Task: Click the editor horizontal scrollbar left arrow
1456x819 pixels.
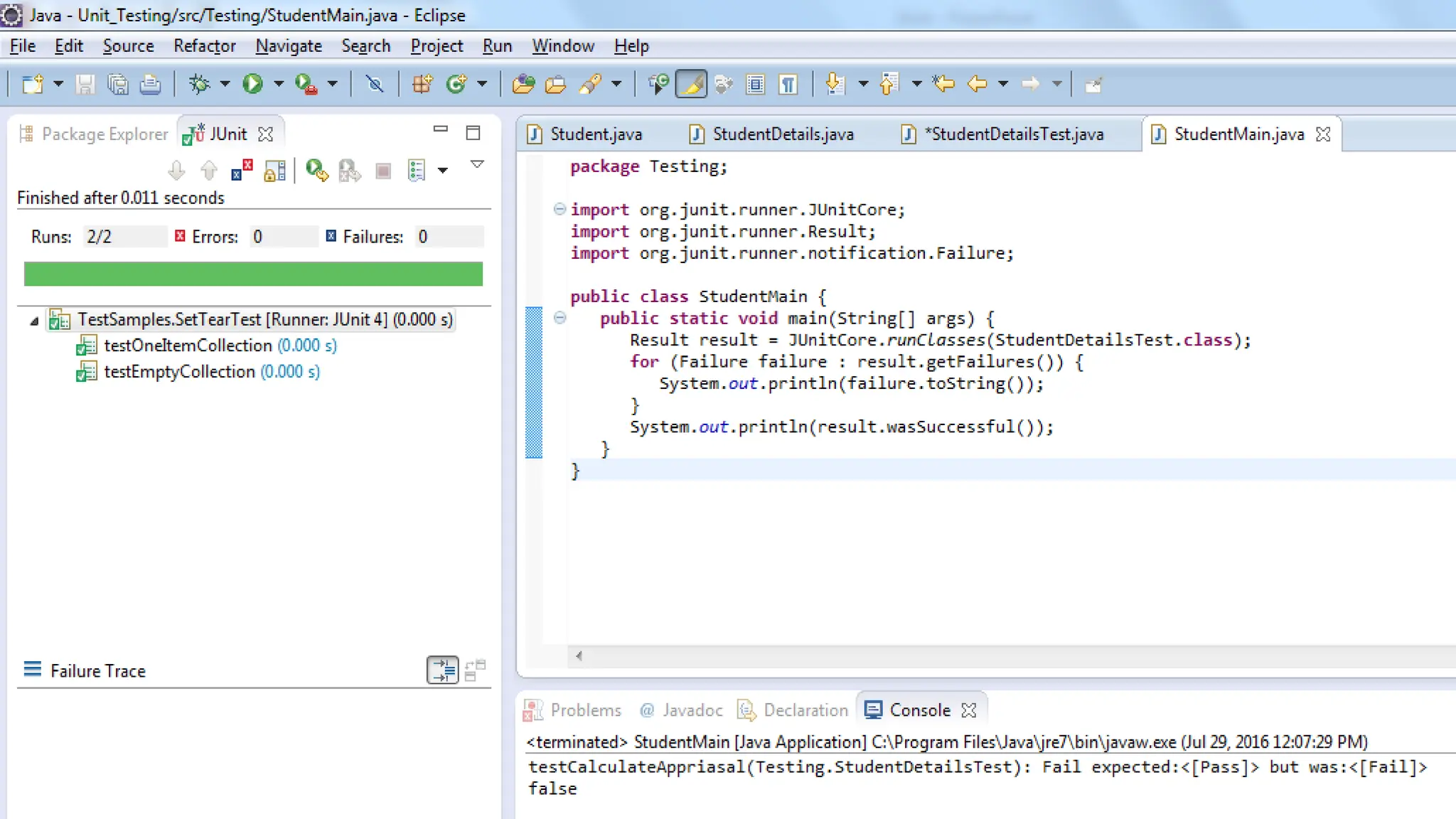Action: [x=579, y=656]
